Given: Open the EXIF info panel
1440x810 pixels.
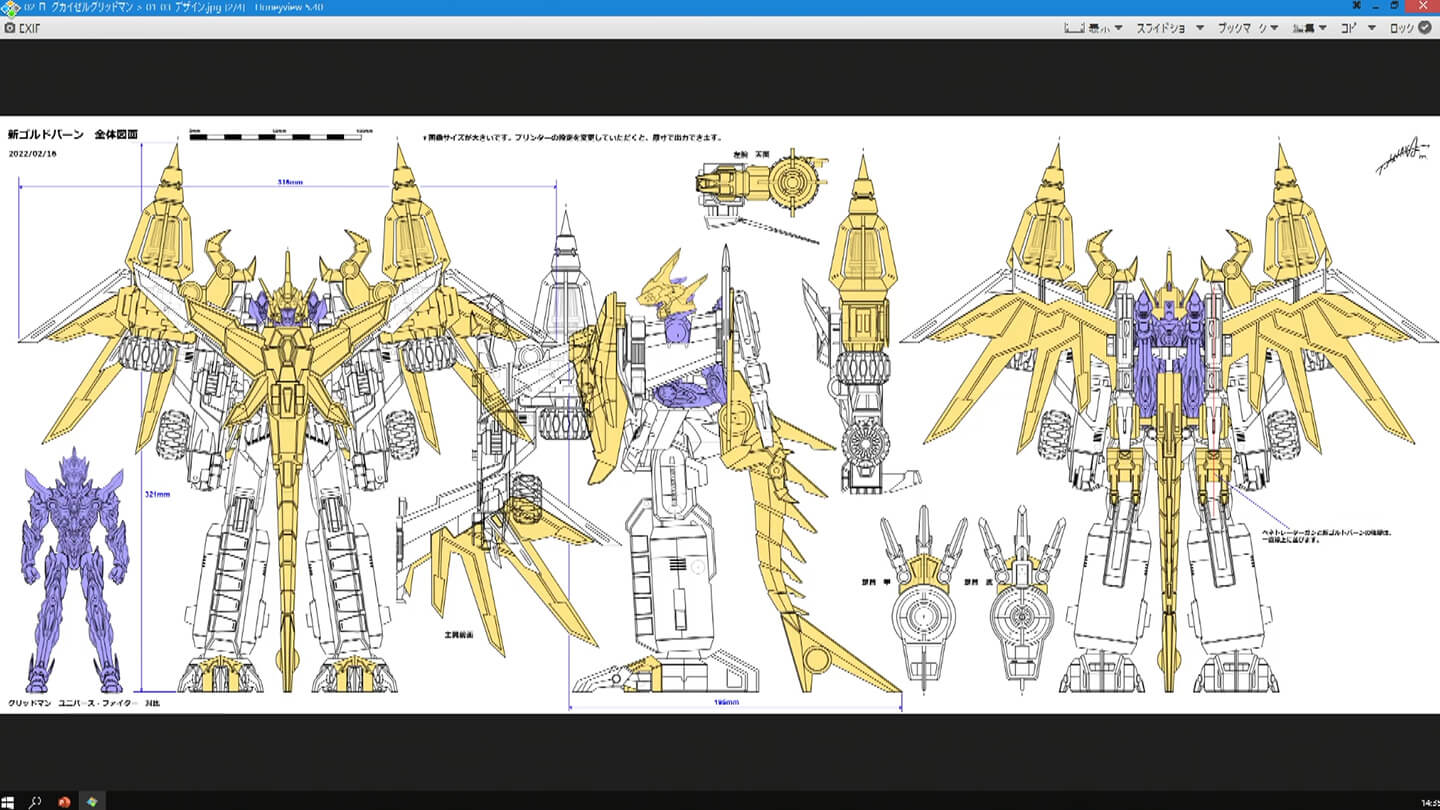Looking at the screenshot, I should click(21, 28).
